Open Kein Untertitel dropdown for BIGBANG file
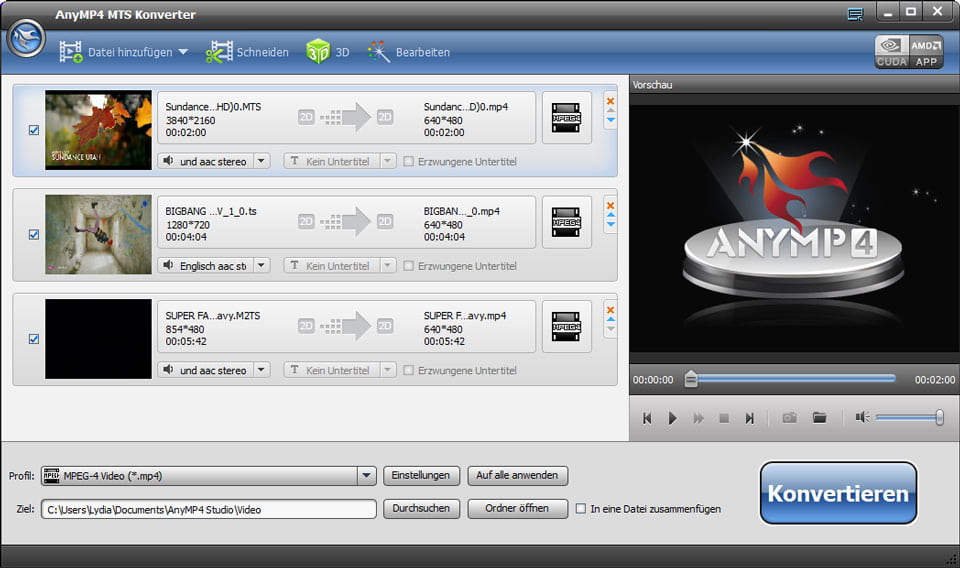This screenshot has height=568, width=960. pos(388,266)
